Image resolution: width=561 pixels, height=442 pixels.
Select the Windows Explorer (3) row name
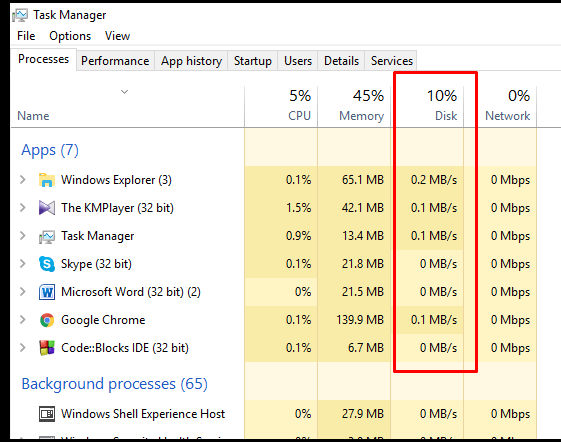point(116,180)
